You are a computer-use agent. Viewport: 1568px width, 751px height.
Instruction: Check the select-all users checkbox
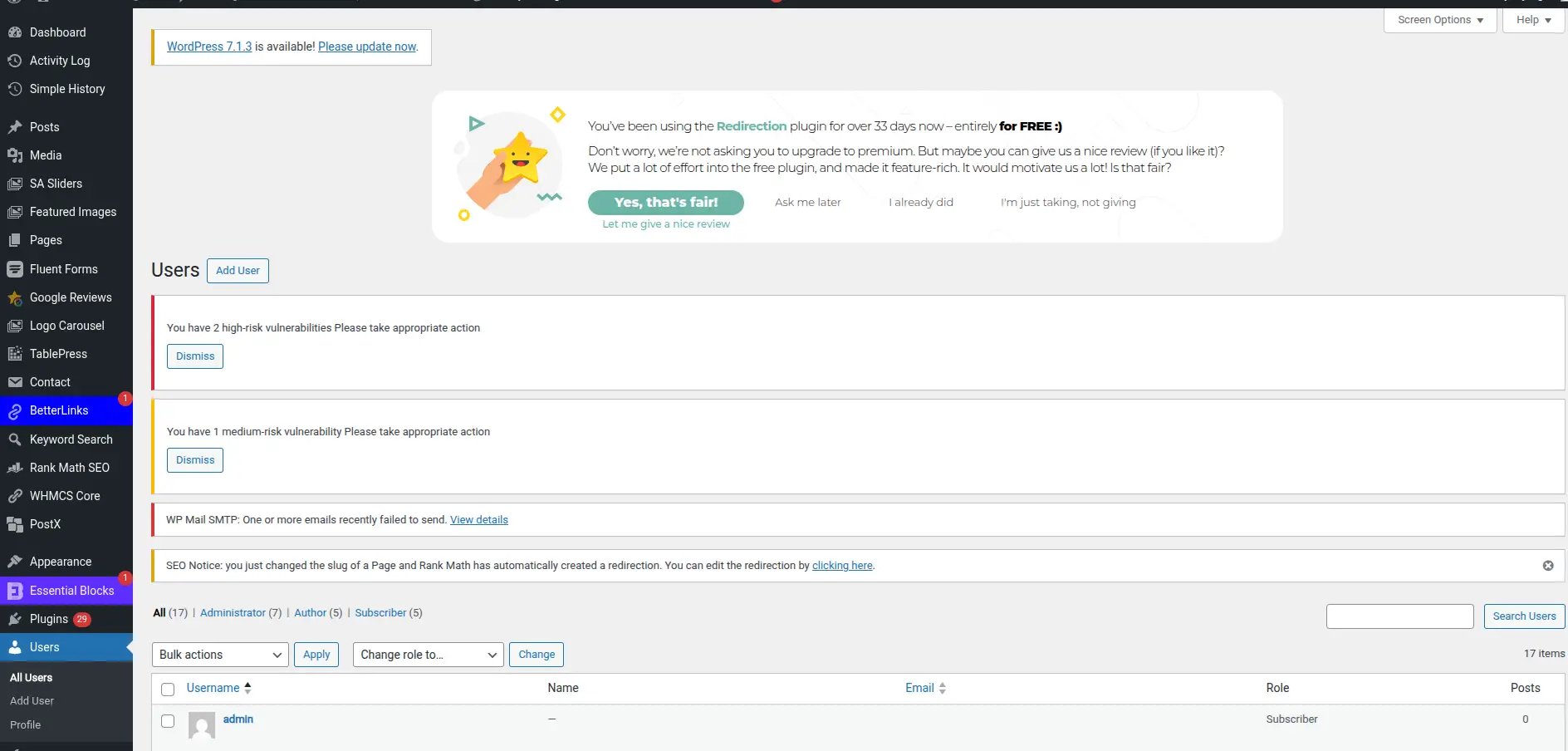[x=168, y=689]
